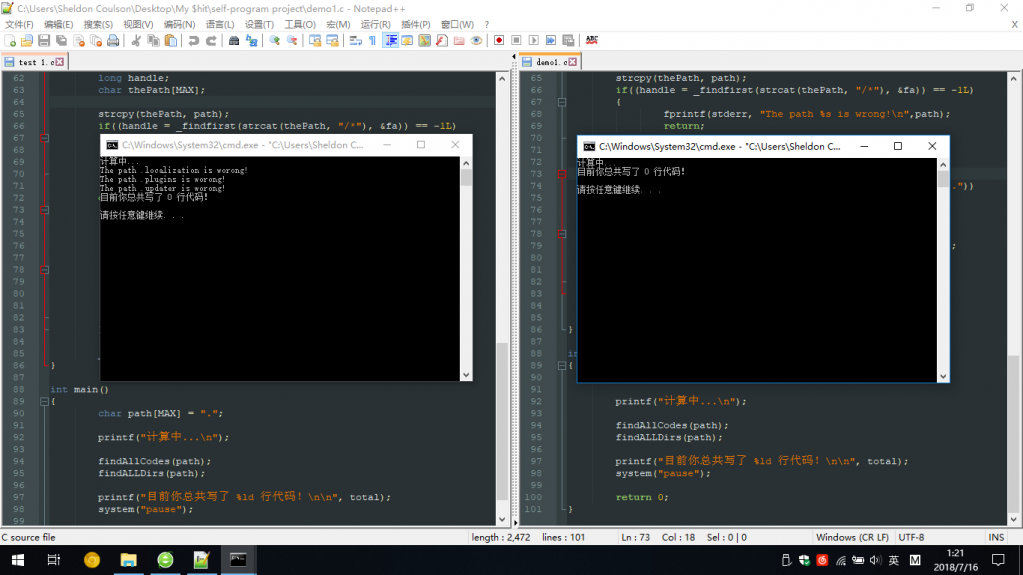Collapse fold marker at line 67, left pane
The height and width of the screenshot is (575, 1023).
[44, 138]
